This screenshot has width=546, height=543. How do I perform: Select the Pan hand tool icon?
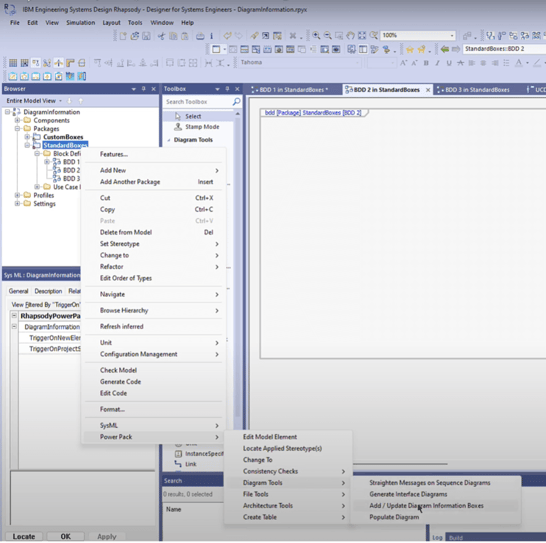pyautogui.click(x=350, y=35)
